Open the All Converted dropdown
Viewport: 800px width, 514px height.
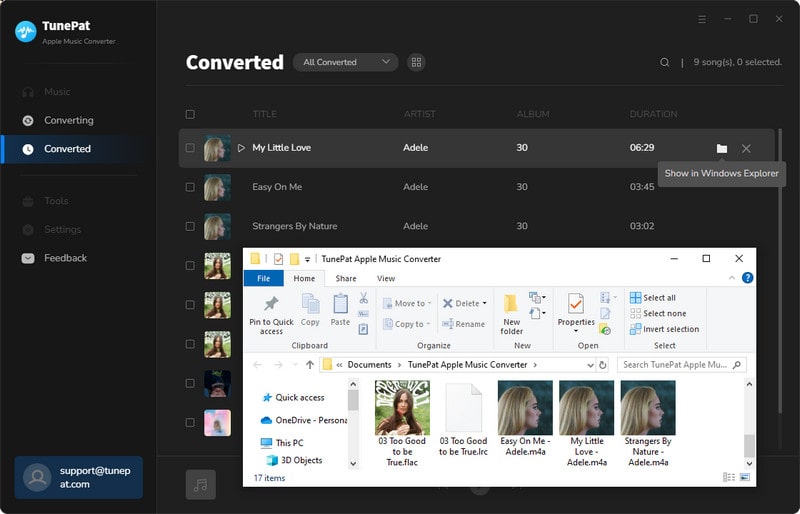tap(345, 62)
